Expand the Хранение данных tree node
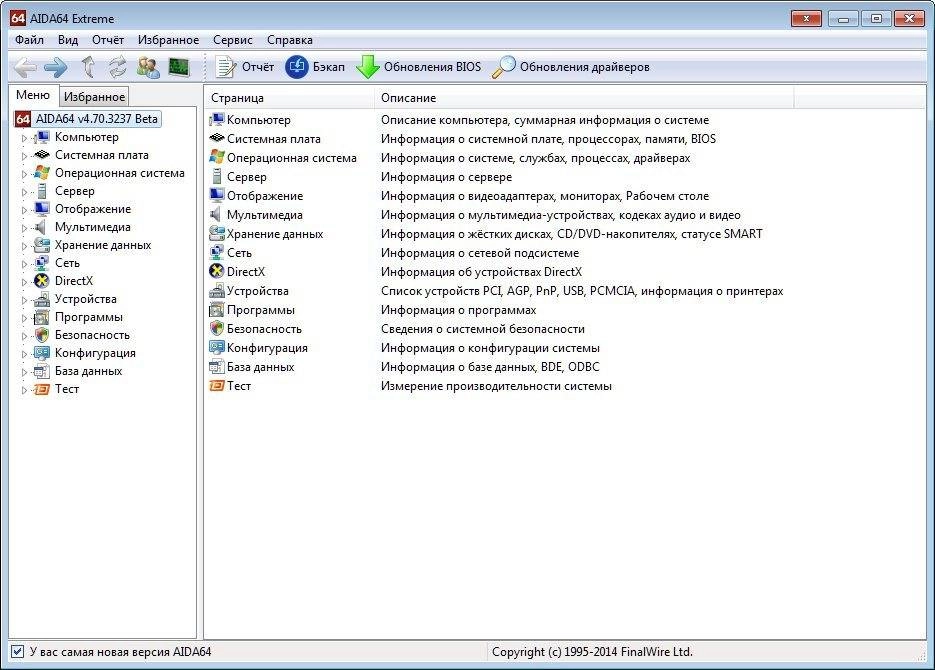 (x=24, y=246)
